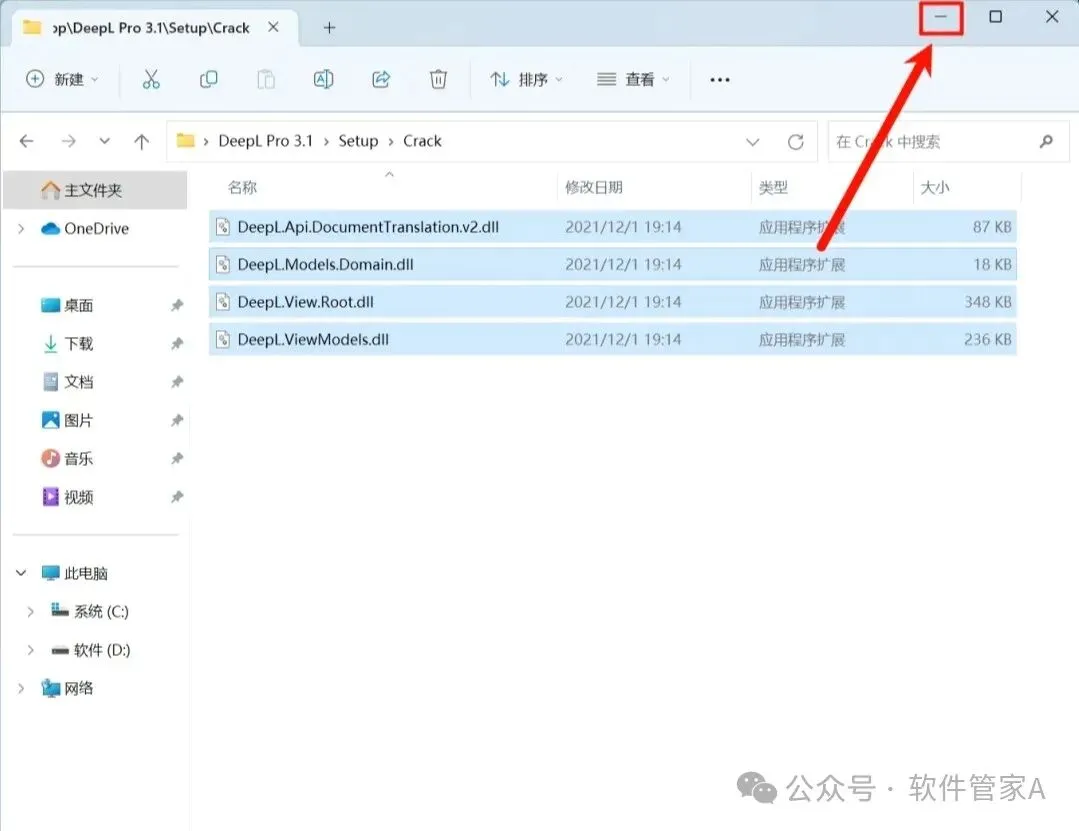Click the search box for Crack folder
The image size is (1079, 831).
948,142
